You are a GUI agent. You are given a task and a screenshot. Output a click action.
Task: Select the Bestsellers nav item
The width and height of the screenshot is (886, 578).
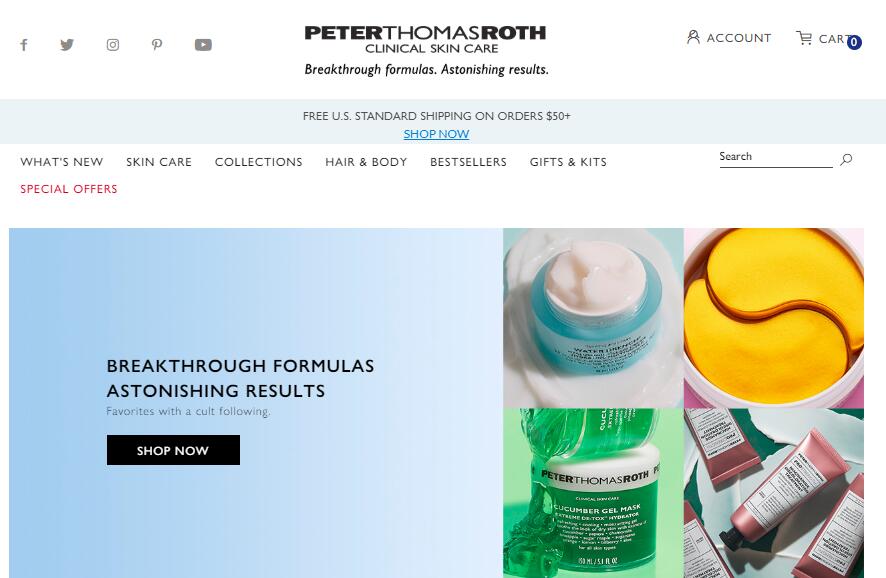(468, 162)
